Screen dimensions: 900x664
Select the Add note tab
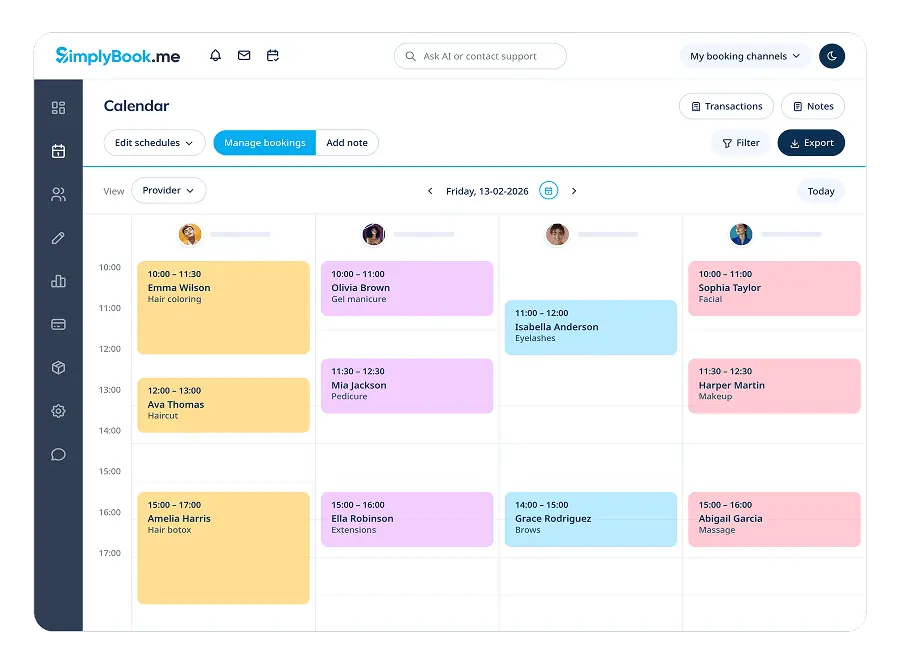click(347, 142)
